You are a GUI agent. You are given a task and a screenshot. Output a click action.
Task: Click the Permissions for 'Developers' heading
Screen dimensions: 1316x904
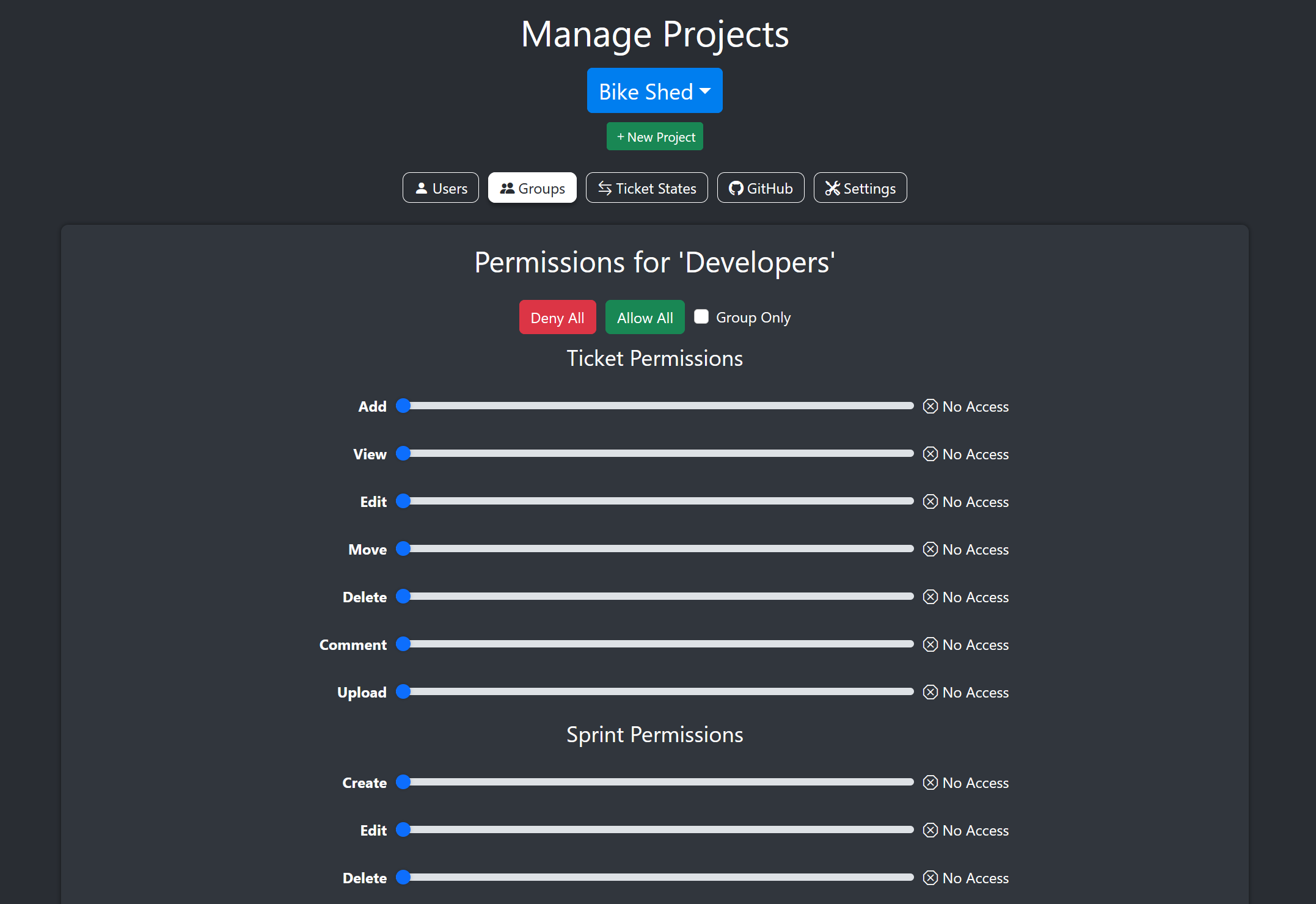pyautogui.click(x=655, y=263)
